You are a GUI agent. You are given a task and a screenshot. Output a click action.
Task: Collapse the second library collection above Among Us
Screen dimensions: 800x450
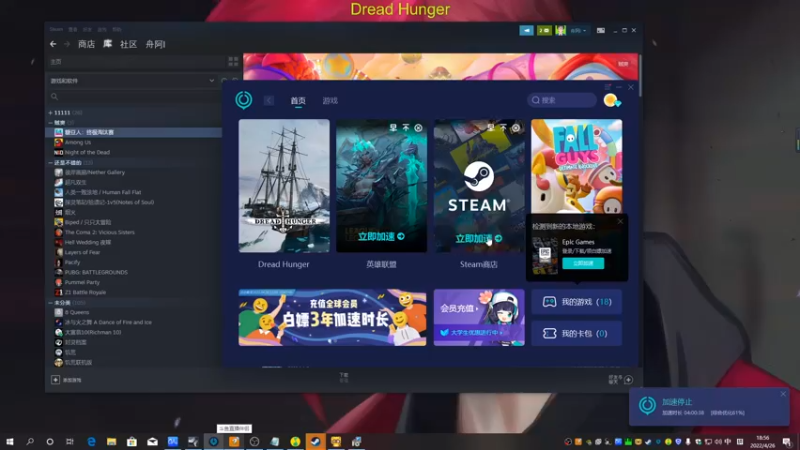[x=50, y=123]
